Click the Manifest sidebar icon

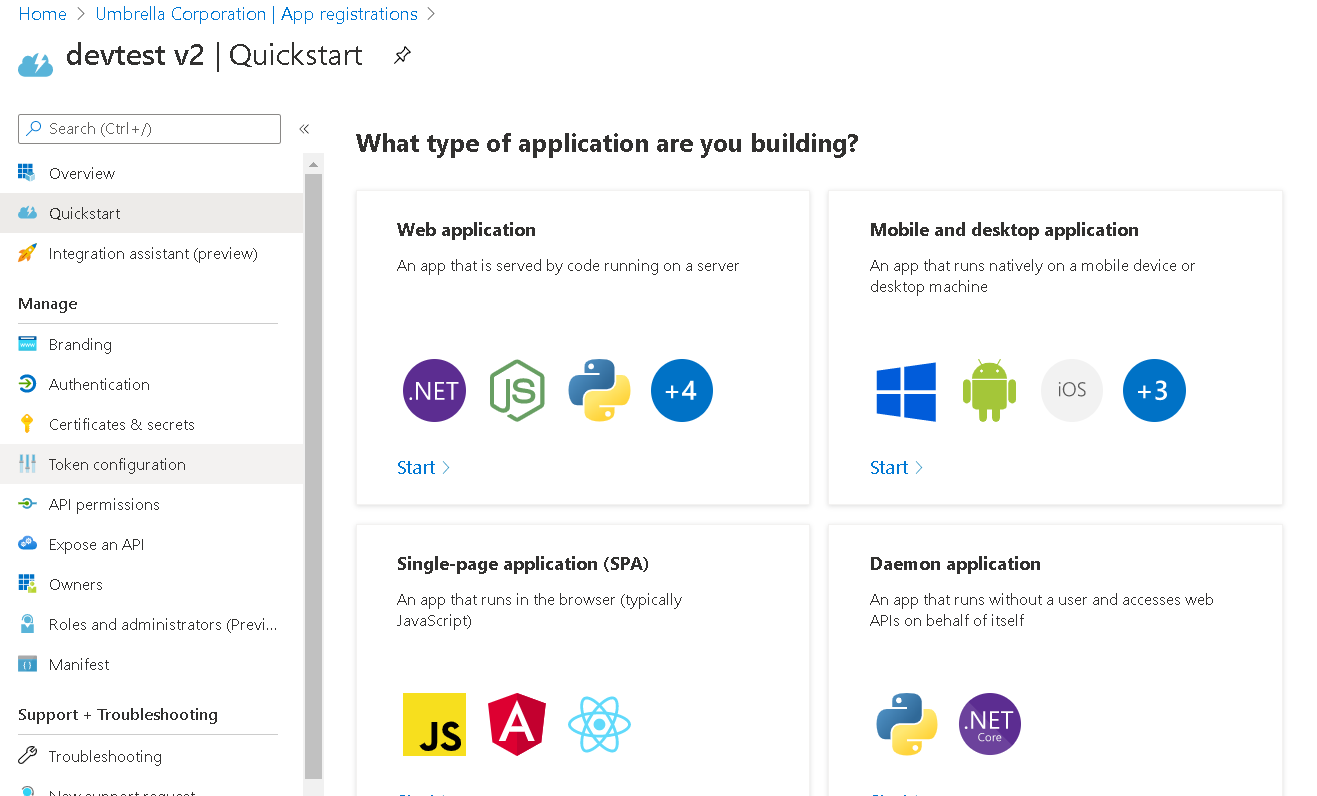27,664
